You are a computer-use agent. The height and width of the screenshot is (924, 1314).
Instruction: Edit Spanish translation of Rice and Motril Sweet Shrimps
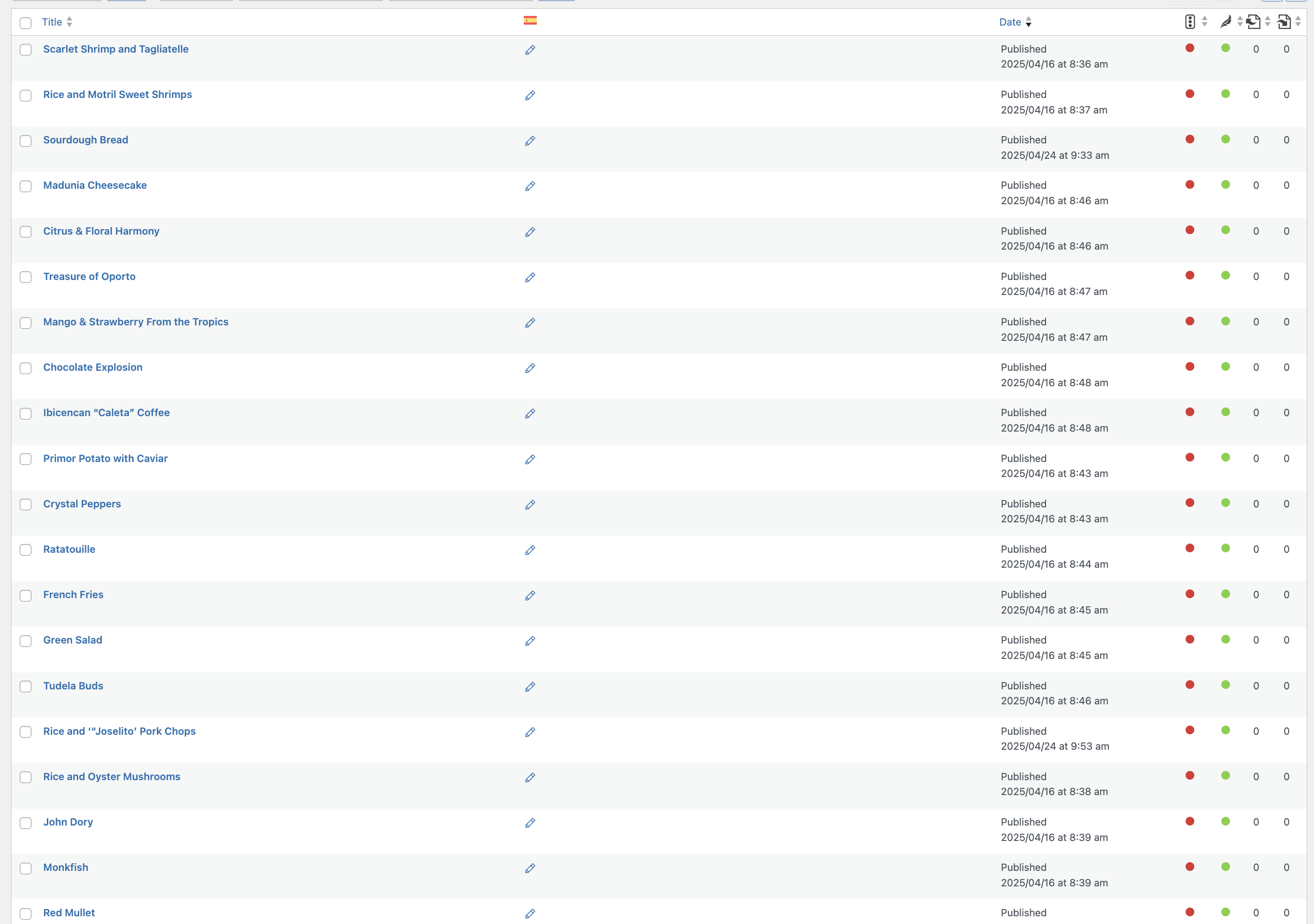[530, 96]
